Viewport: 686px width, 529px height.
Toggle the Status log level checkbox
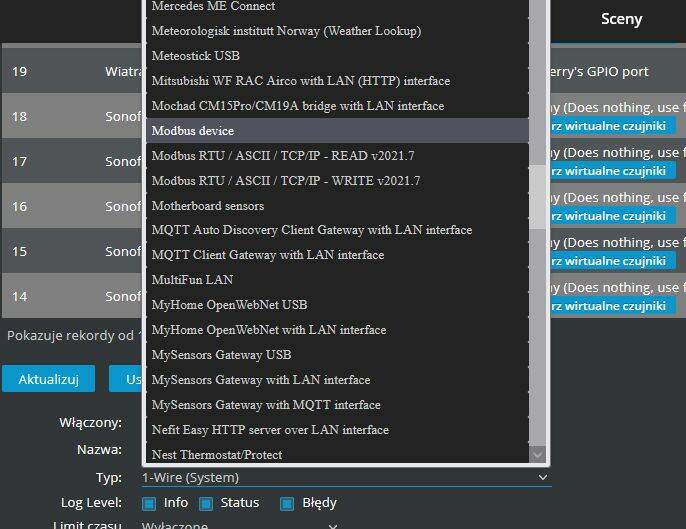coord(206,504)
